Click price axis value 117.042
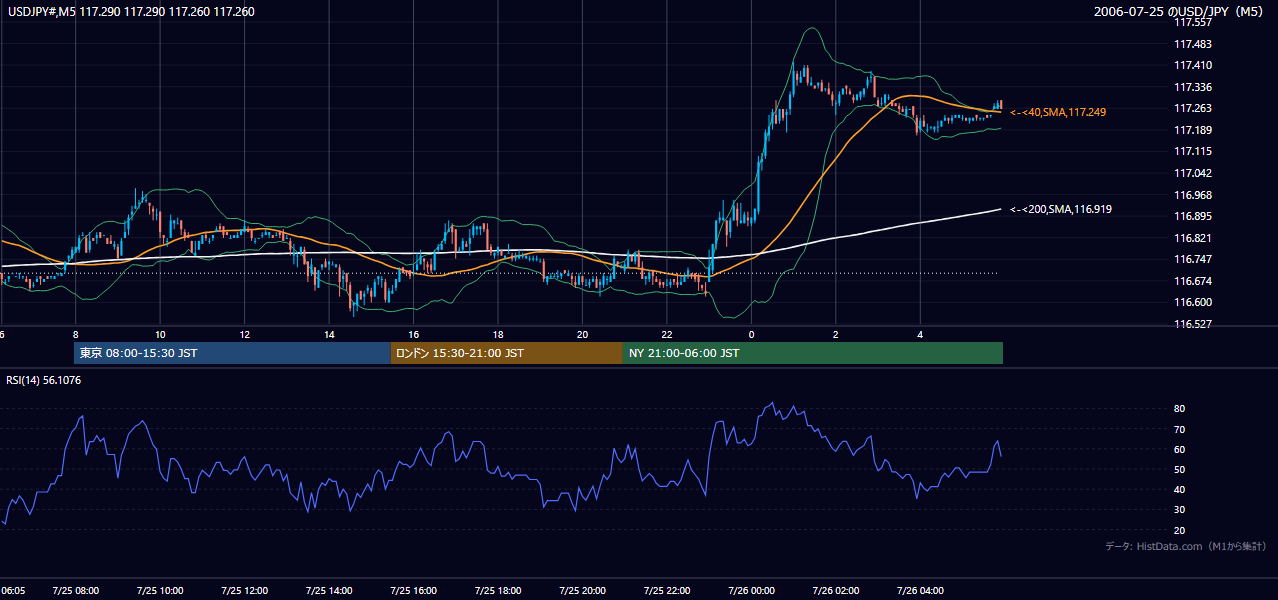This screenshot has height=600, width=1278. click(x=1193, y=173)
